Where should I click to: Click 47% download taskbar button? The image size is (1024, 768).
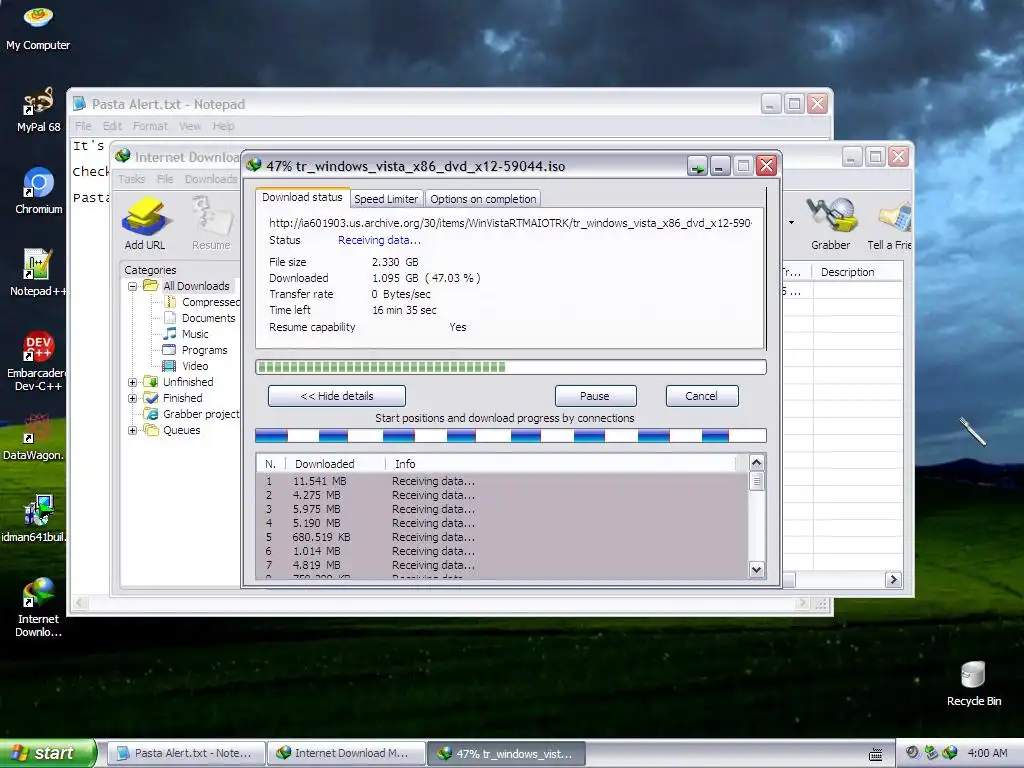point(507,753)
